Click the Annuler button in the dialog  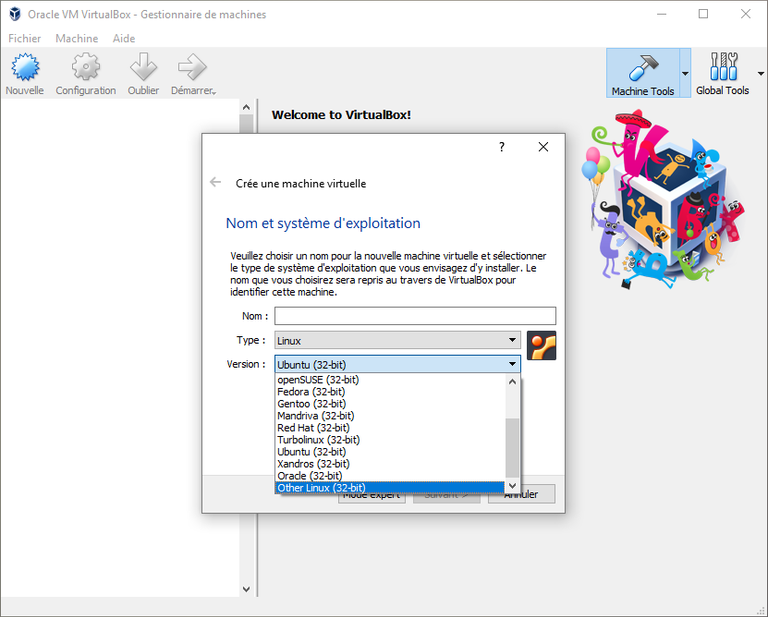pyautogui.click(x=521, y=494)
